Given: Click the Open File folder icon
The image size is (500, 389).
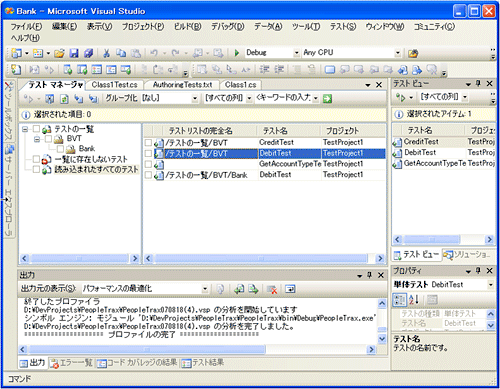Looking at the screenshot, I should (x=59, y=53).
